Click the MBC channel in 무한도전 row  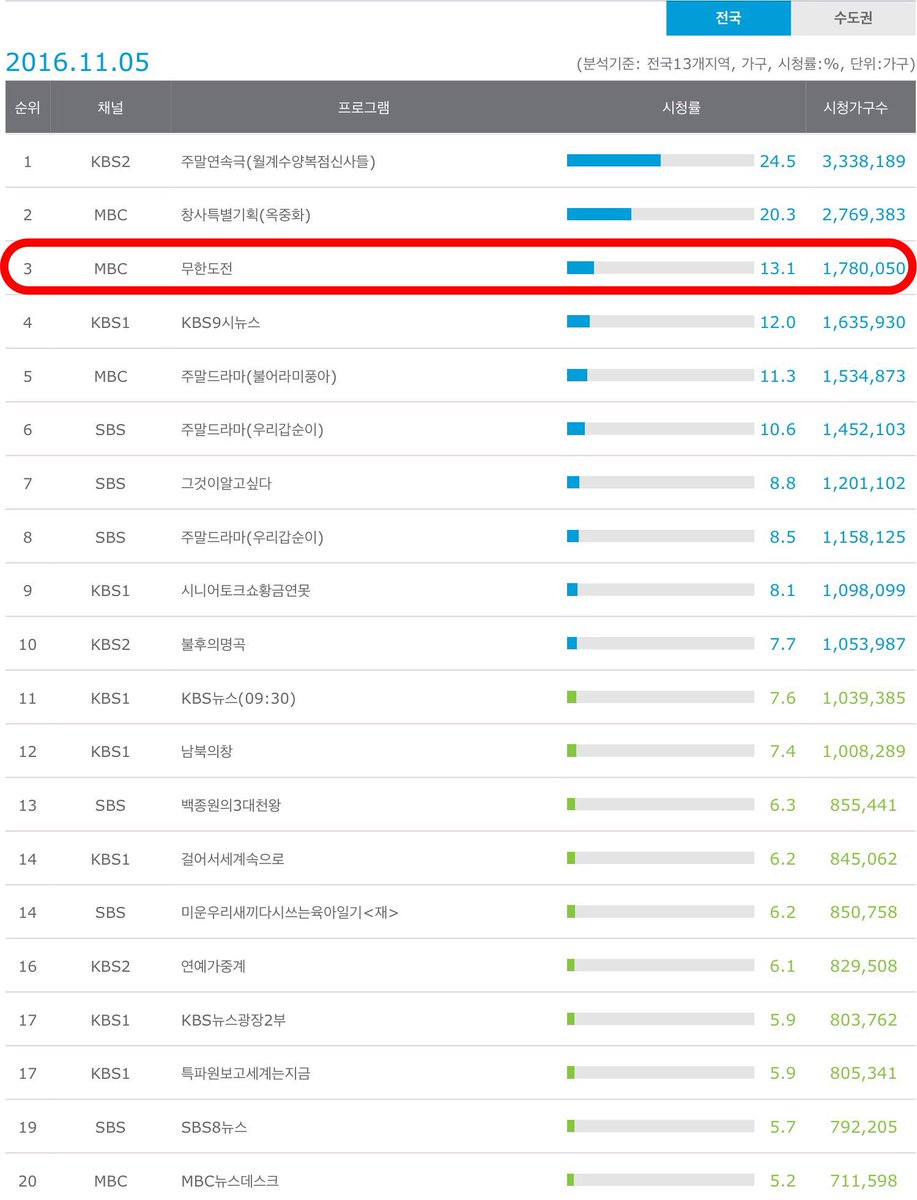pyautogui.click(x=110, y=268)
